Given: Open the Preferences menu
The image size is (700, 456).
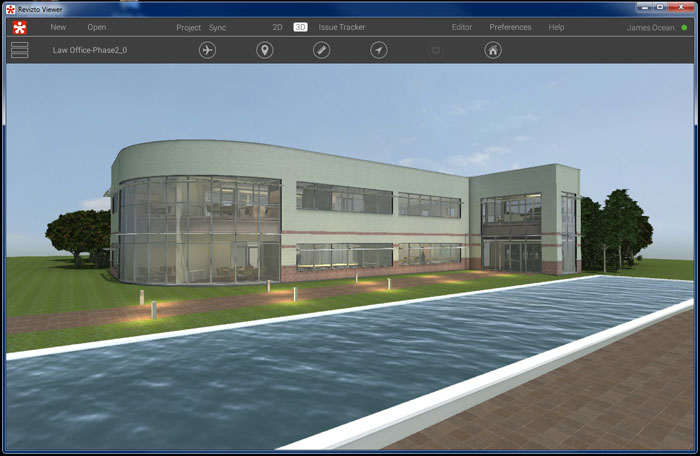Looking at the screenshot, I should point(510,28).
